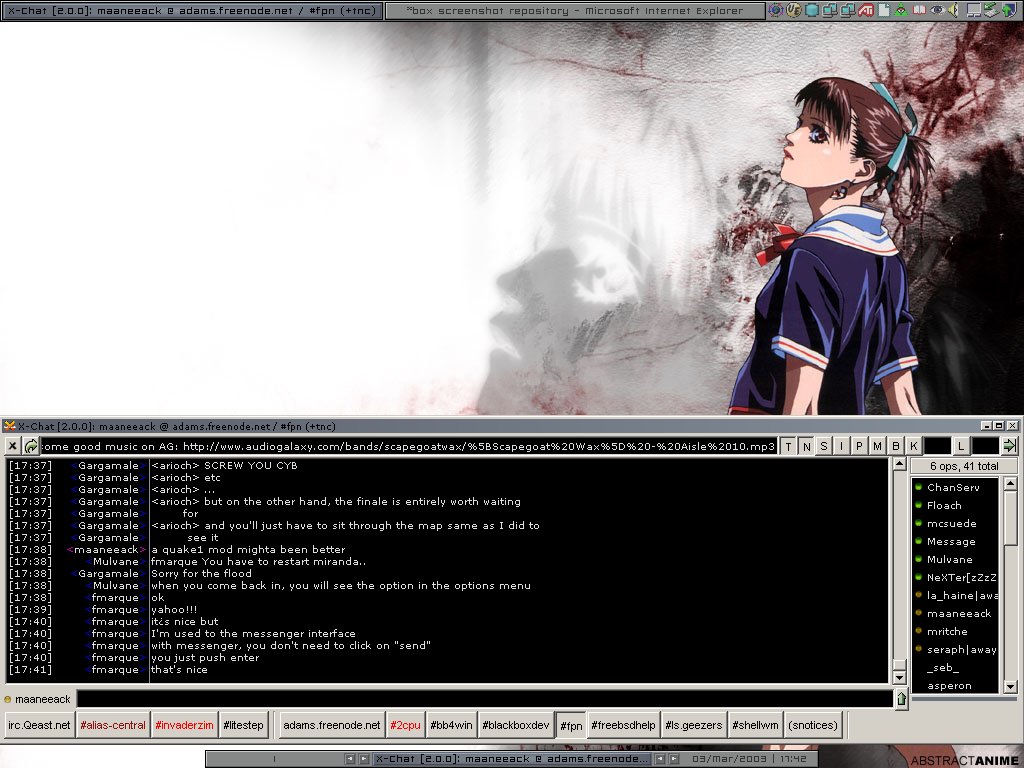Click the channel key black field beside K
1024x768 pixels.
[937, 446]
